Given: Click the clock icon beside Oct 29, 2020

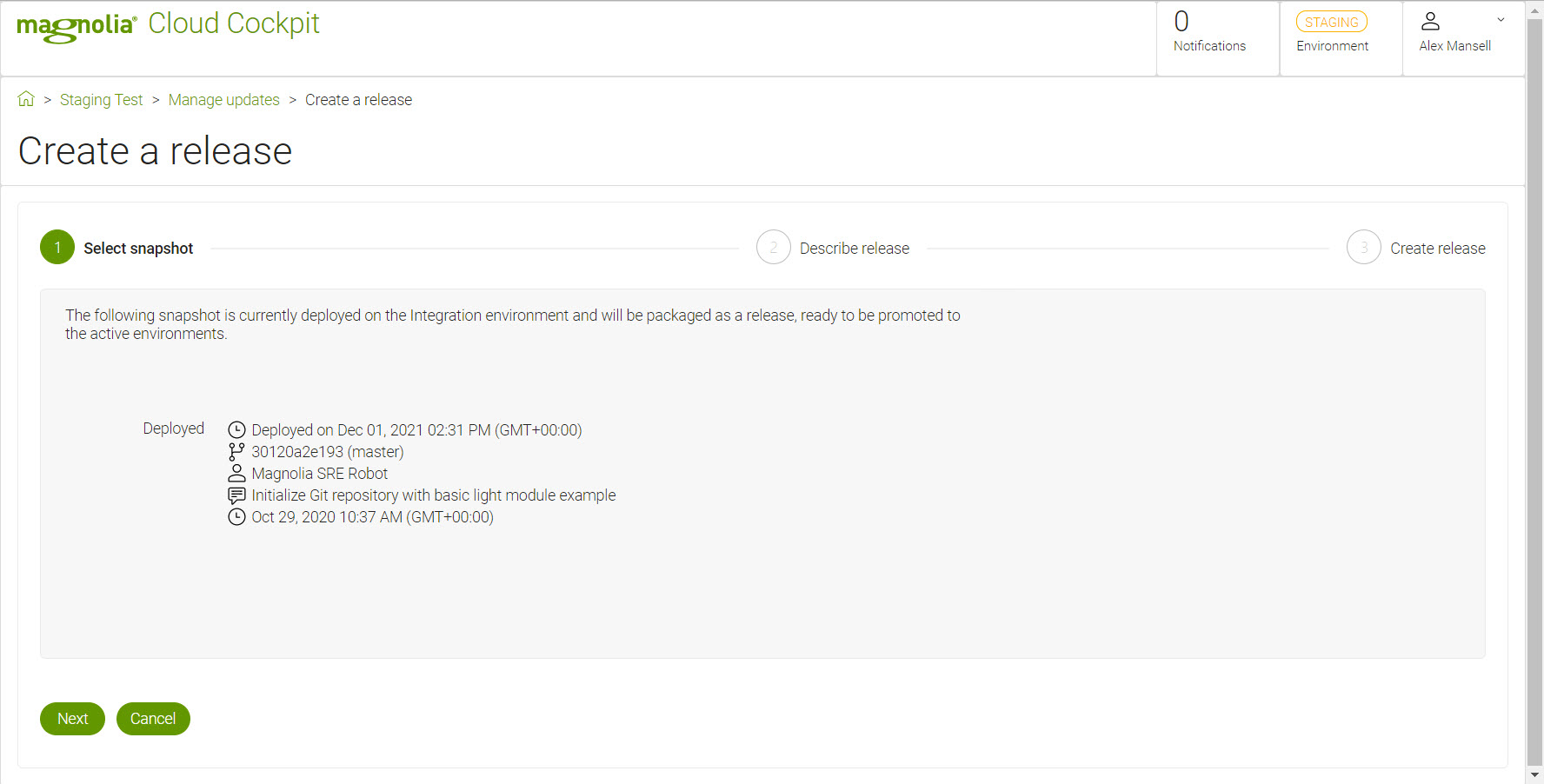Looking at the screenshot, I should click(236, 517).
